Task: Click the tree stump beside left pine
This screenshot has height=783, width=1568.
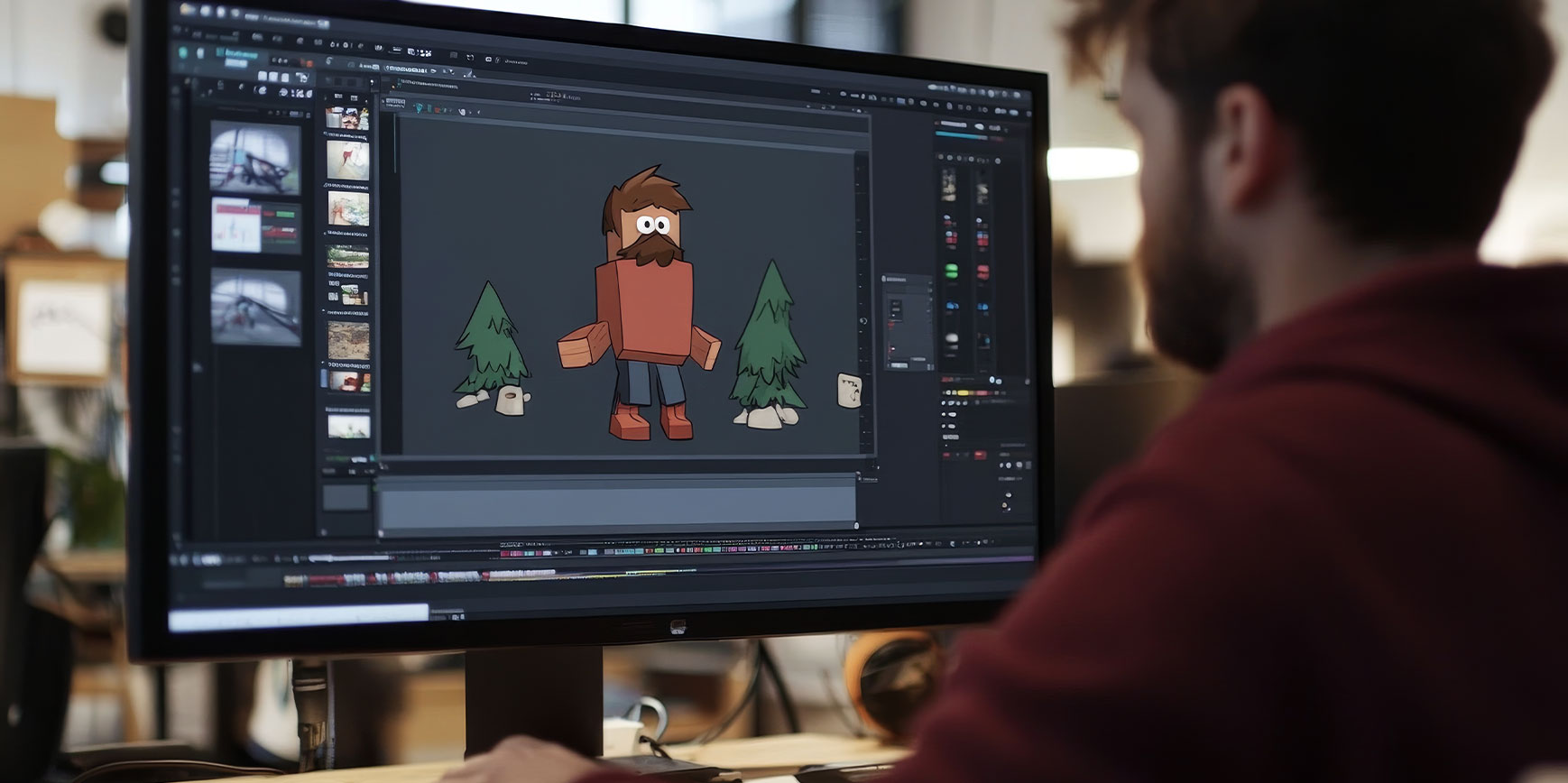Action: 512,401
